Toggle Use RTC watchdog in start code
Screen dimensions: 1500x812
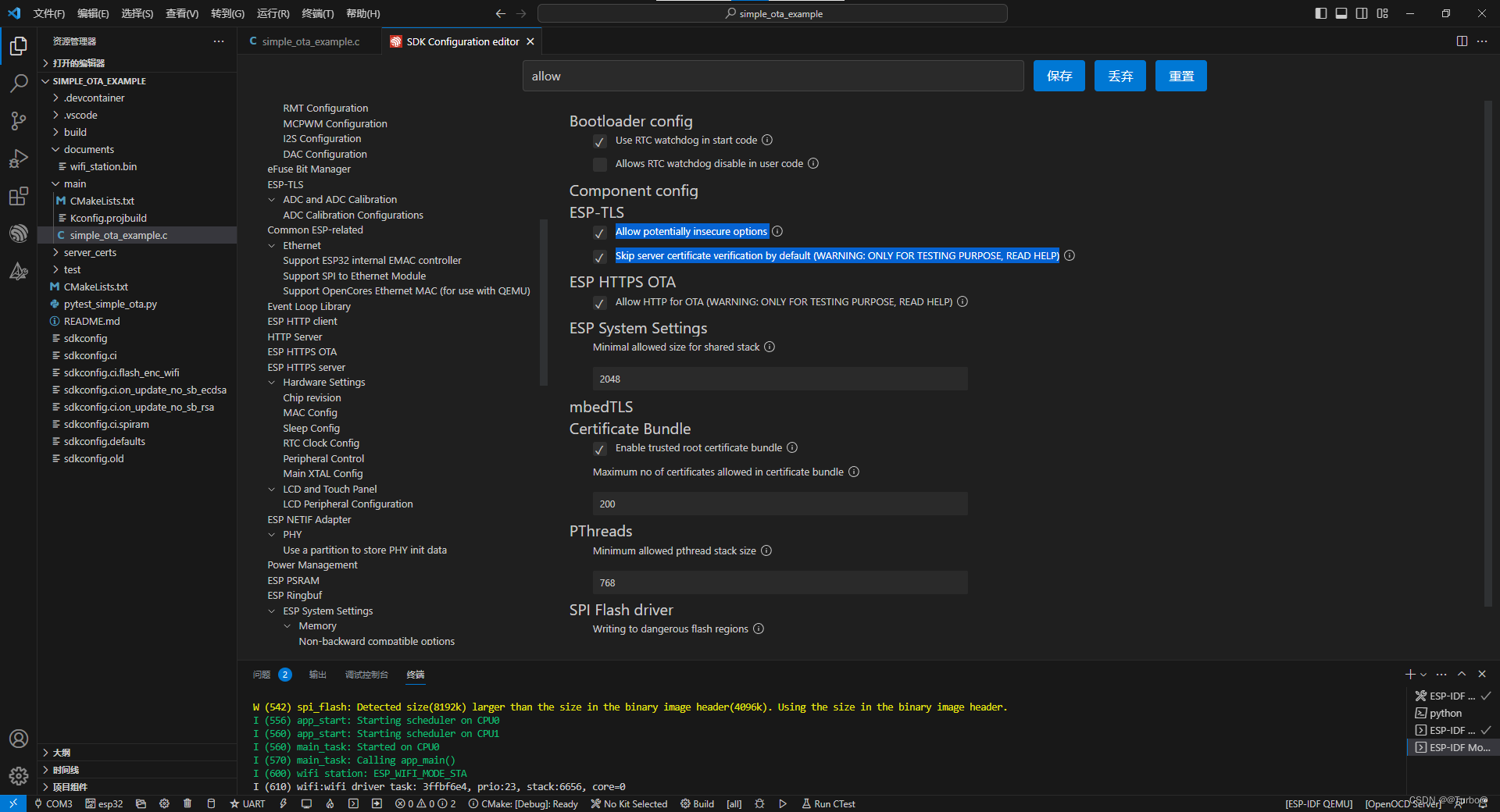tap(600, 141)
